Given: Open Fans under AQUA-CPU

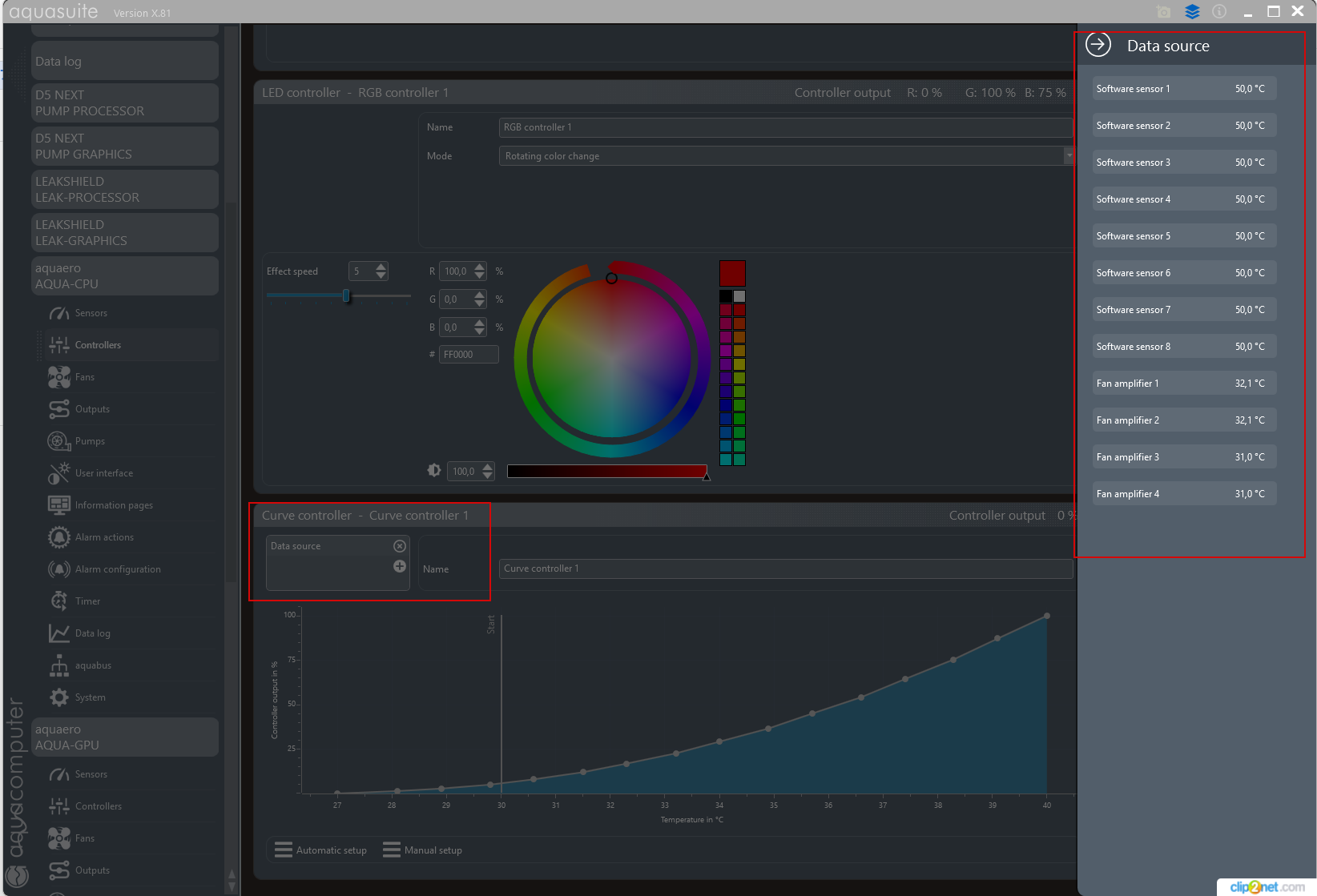Looking at the screenshot, I should [84, 377].
